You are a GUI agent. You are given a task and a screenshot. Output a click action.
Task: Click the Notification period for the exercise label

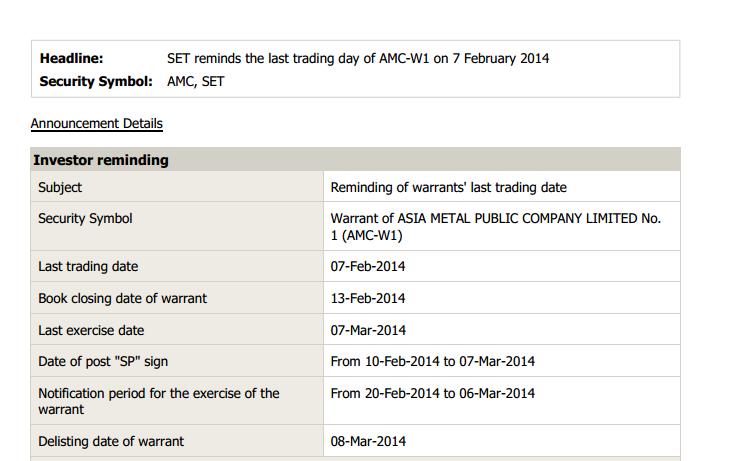(159, 401)
